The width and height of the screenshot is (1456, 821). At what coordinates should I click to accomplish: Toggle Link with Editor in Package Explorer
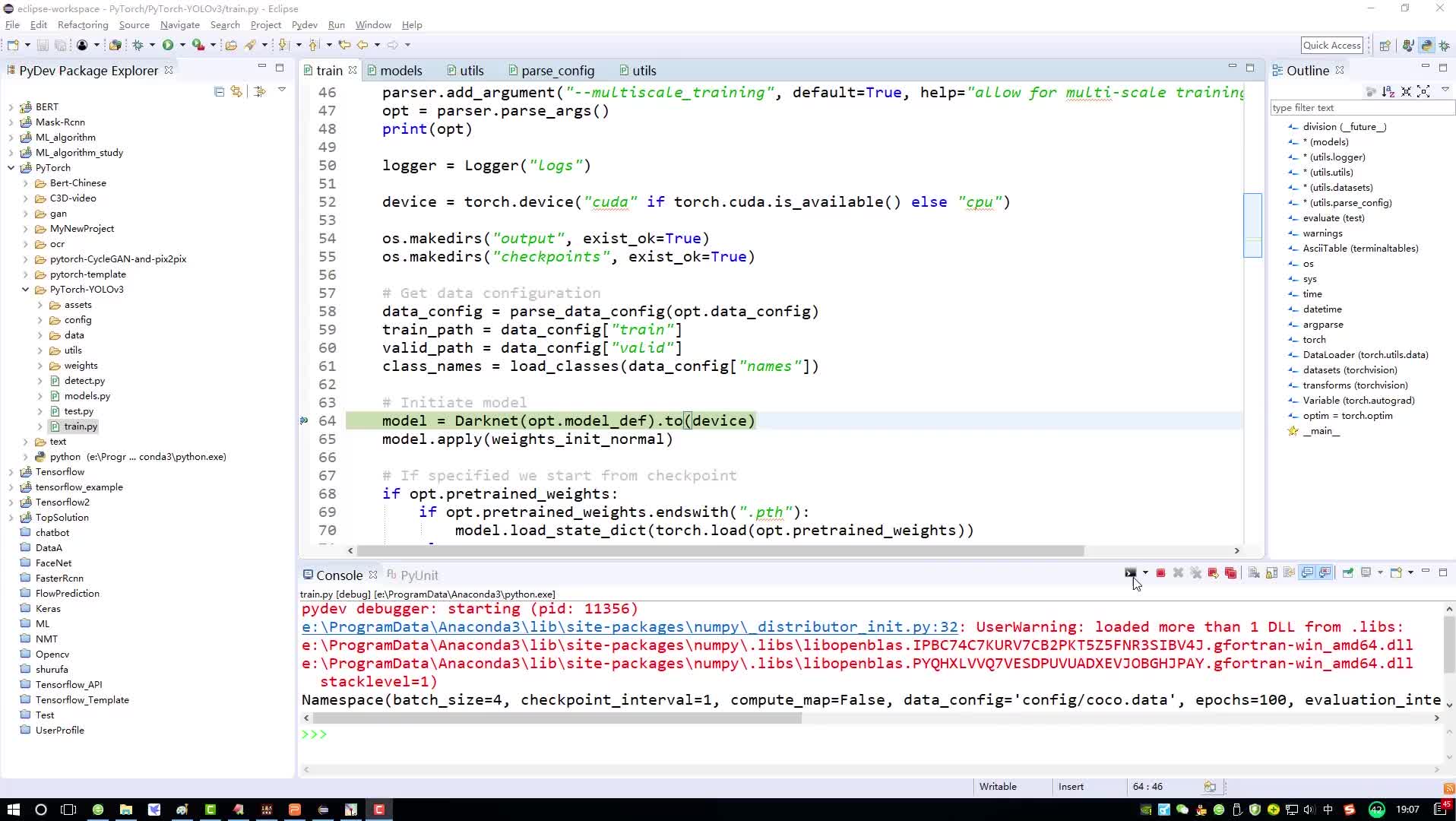click(237, 91)
